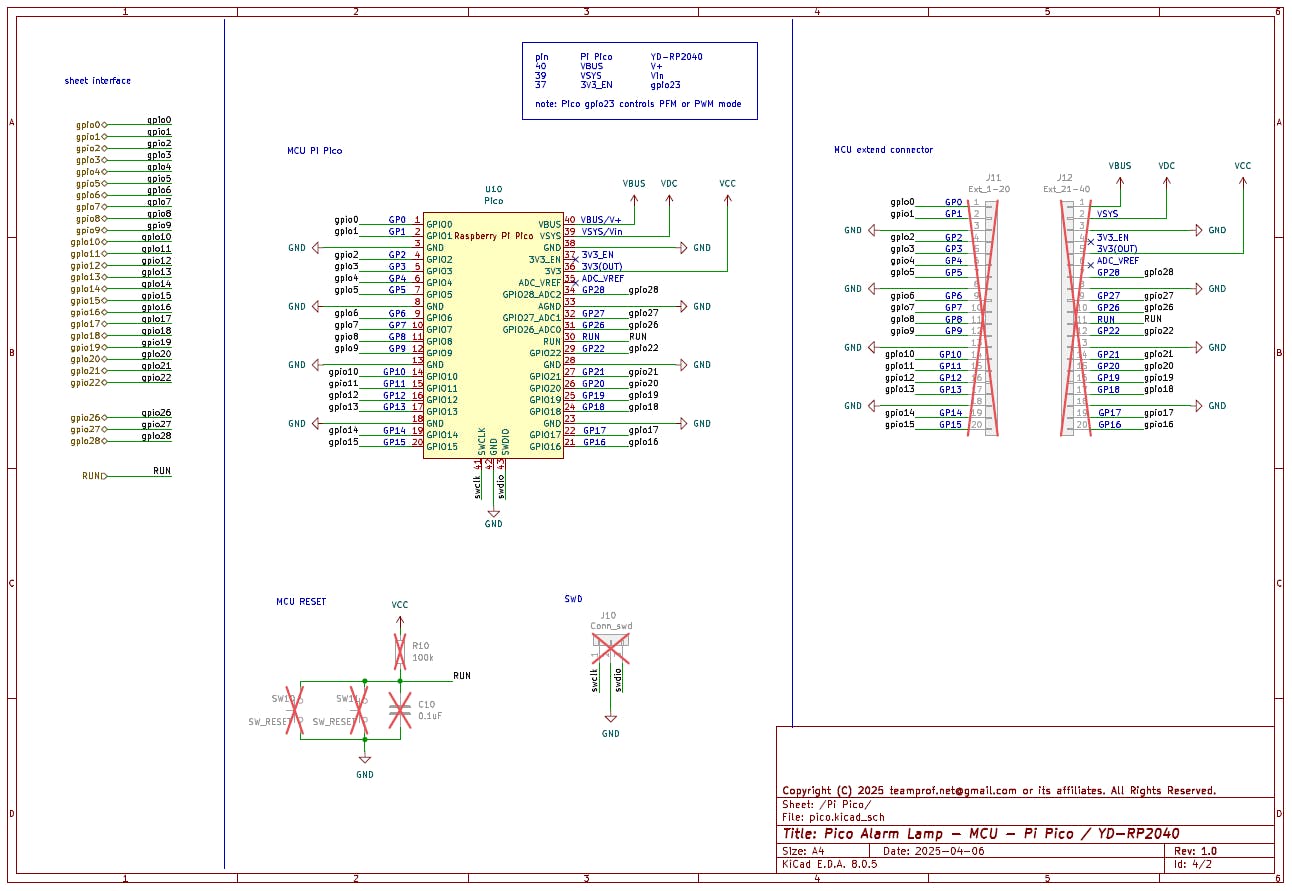Click the no-connect marker on Pico ADC_VREF pin

(x=574, y=283)
